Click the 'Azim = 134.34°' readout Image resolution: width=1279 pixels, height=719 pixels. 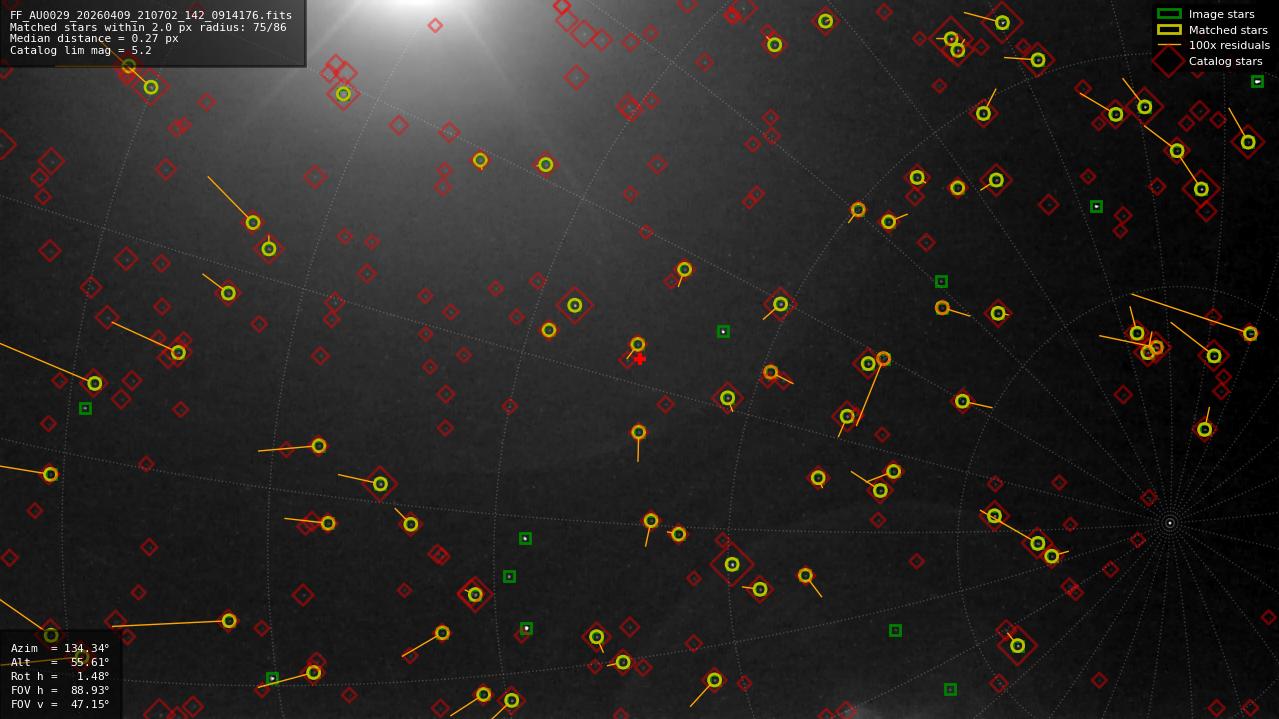coord(60,648)
